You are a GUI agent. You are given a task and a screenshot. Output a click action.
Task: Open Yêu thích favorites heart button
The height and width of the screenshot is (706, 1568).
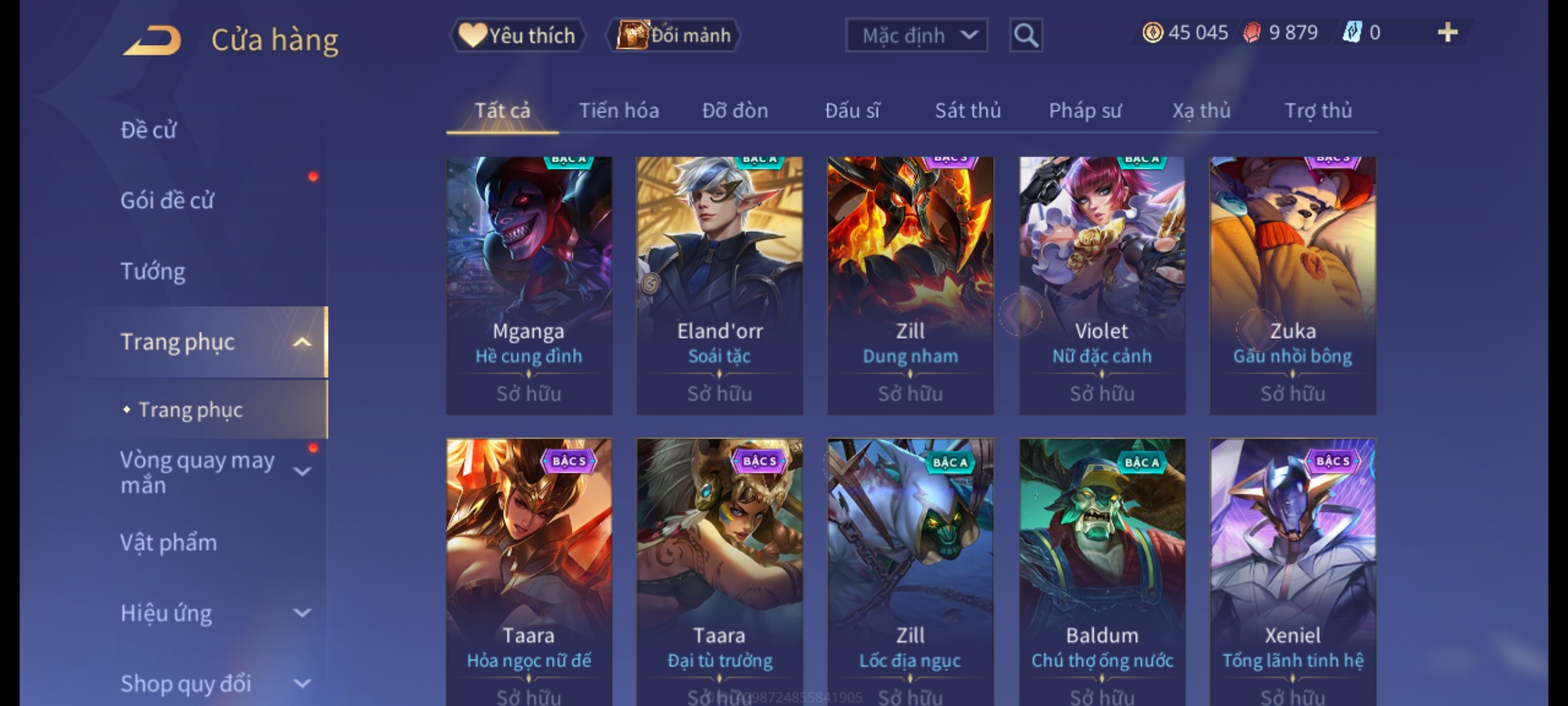point(517,35)
